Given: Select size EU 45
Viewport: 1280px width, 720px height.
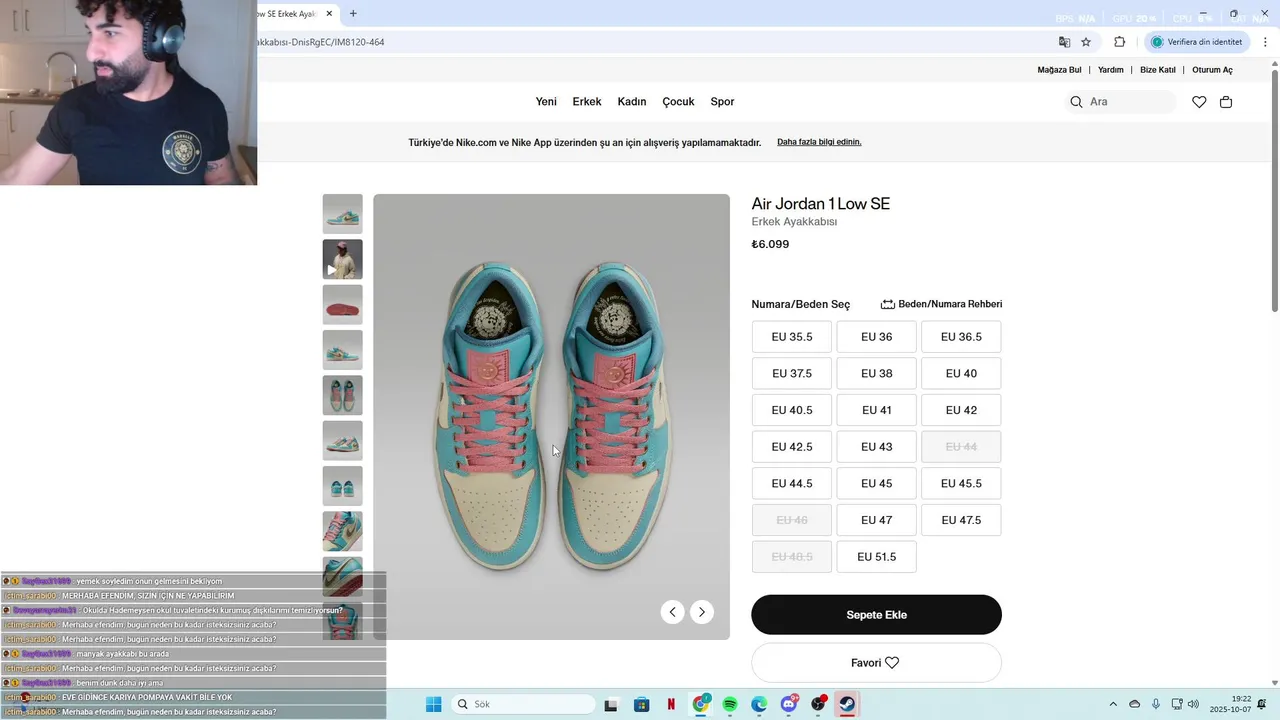Looking at the screenshot, I should point(877,483).
